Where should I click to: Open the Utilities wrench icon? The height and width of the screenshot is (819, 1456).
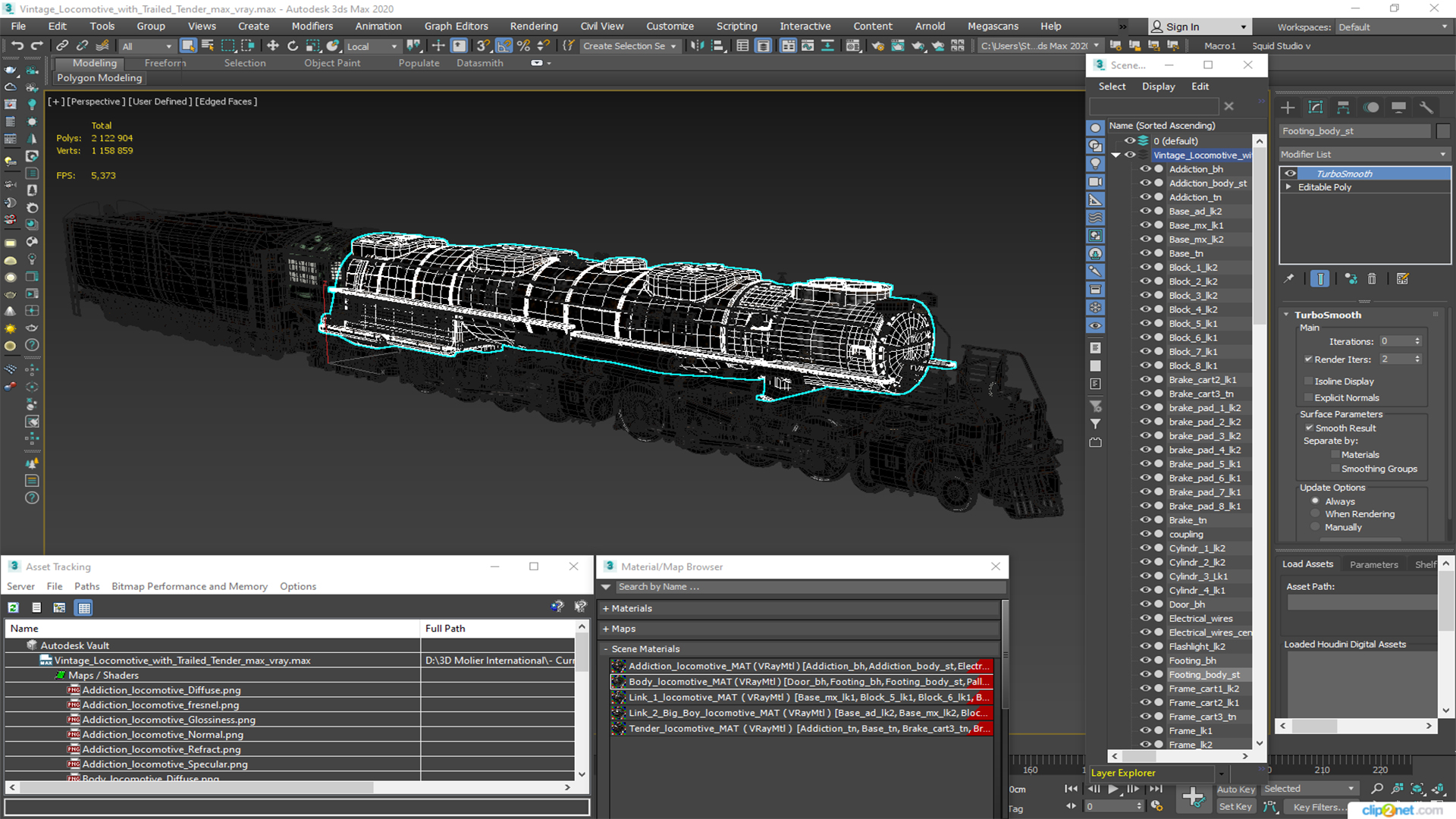click(1426, 107)
